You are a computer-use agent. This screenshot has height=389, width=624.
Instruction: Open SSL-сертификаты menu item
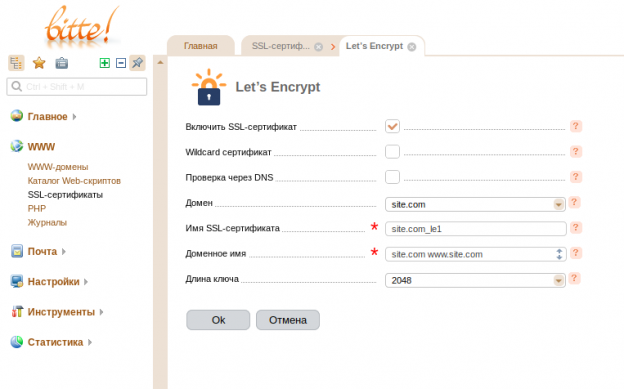[65, 195]
